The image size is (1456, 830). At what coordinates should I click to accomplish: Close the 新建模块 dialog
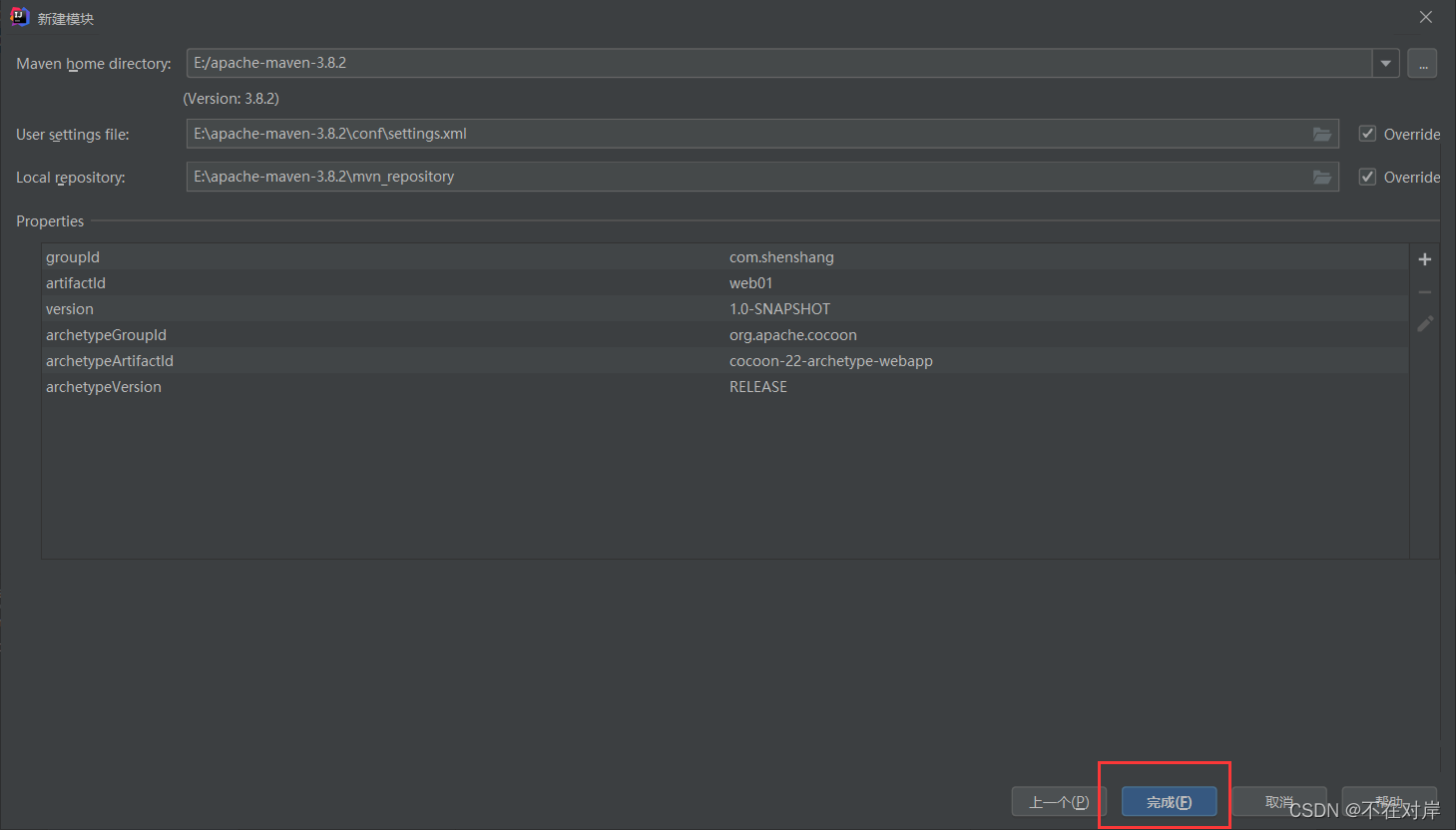[x=1426, y=17]
